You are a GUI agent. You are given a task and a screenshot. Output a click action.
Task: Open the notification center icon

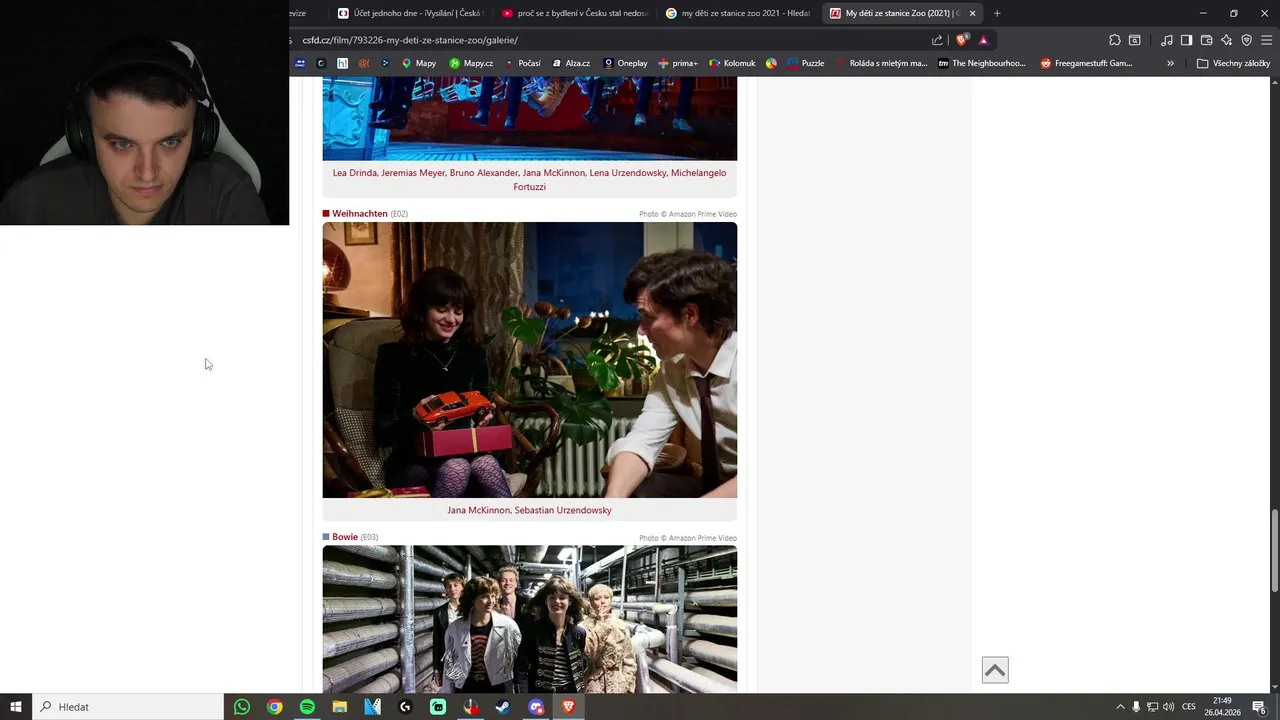1259,707
